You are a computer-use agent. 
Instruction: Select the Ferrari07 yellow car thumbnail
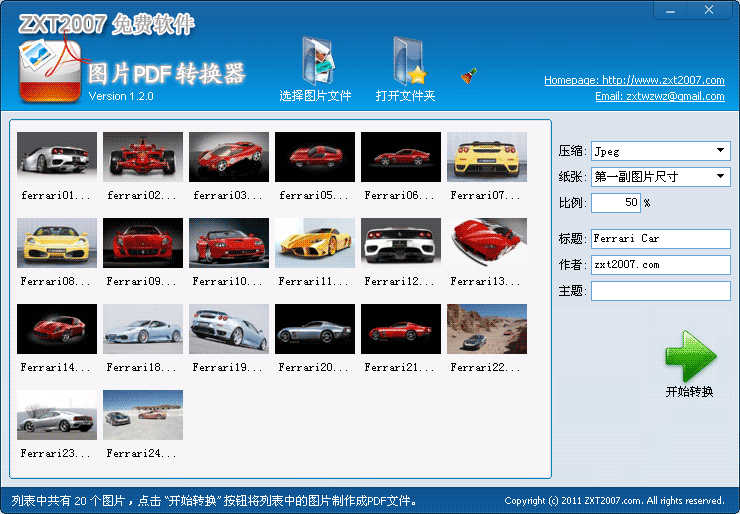click(487, 157)
